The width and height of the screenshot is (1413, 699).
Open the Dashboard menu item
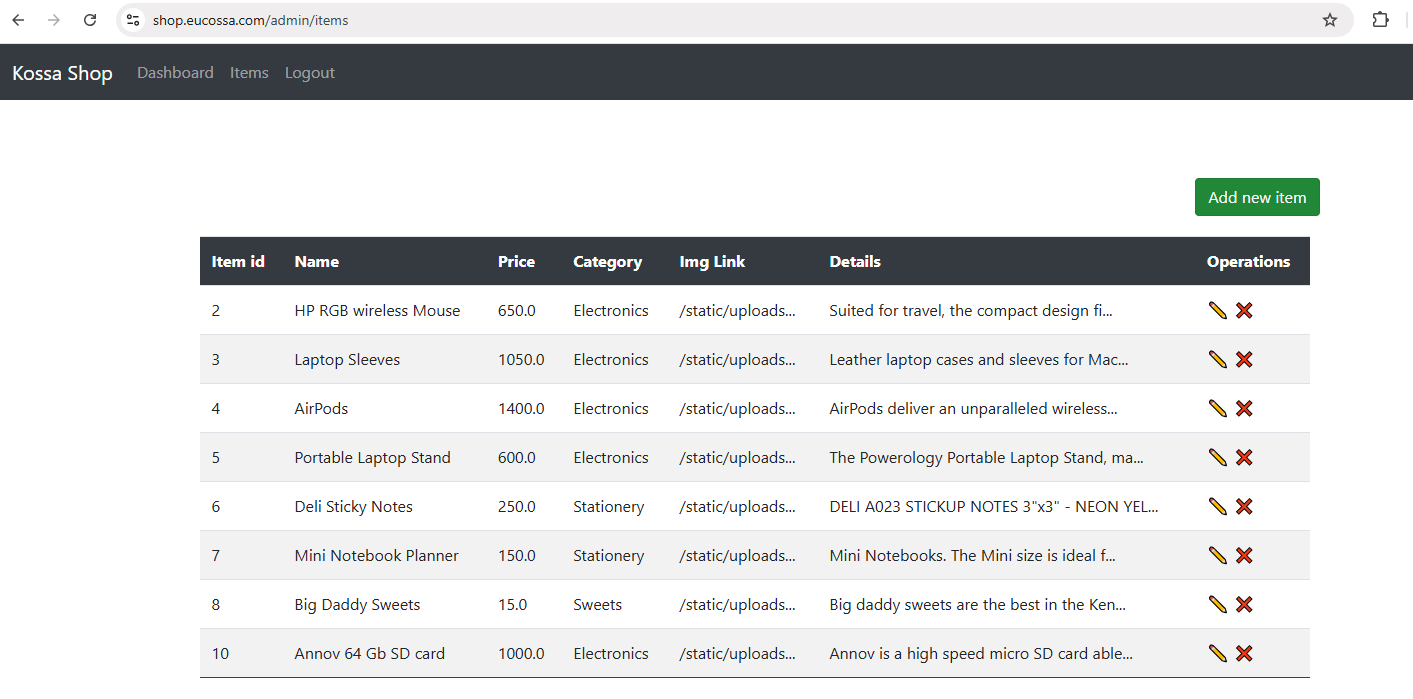click(x=175, y=72)
